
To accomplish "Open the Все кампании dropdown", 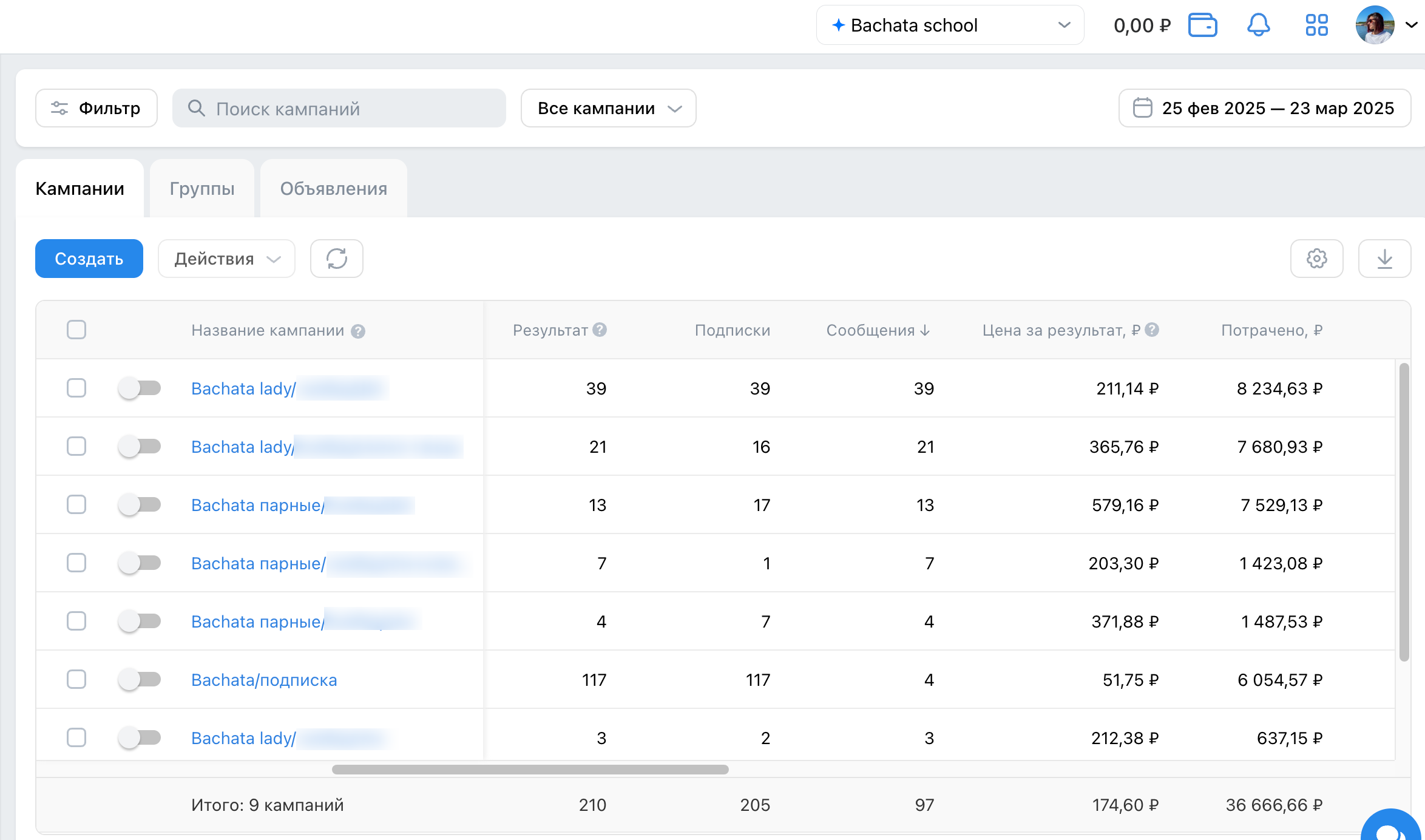I will point(608,108).
